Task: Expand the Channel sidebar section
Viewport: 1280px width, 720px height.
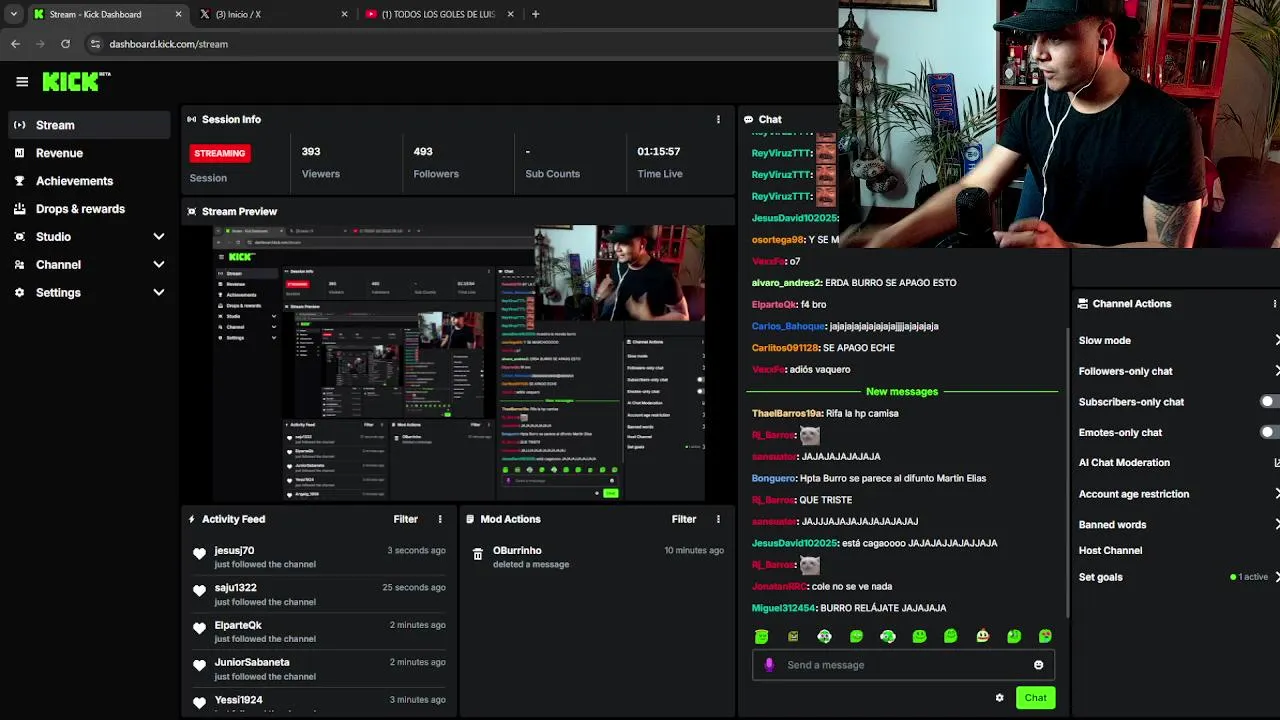Action: click(158, 265)
